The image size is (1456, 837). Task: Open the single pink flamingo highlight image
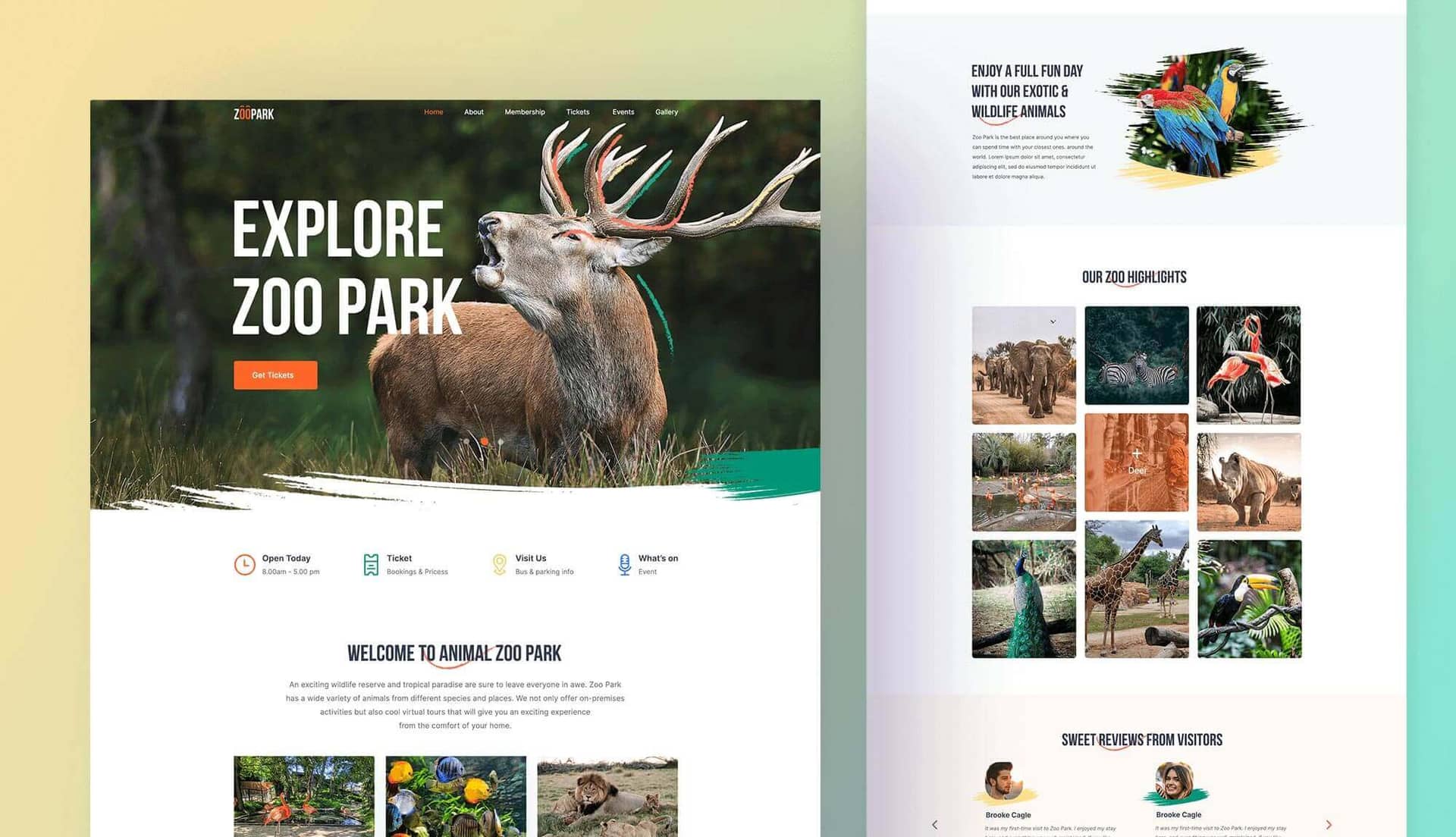point(1248,365)
